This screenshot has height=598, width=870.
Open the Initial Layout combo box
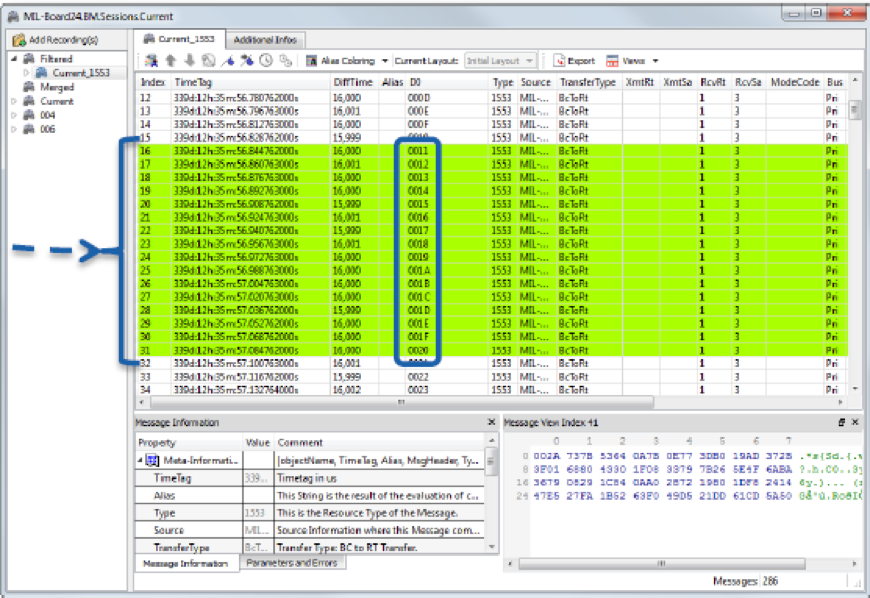click(x=500, y=60)
